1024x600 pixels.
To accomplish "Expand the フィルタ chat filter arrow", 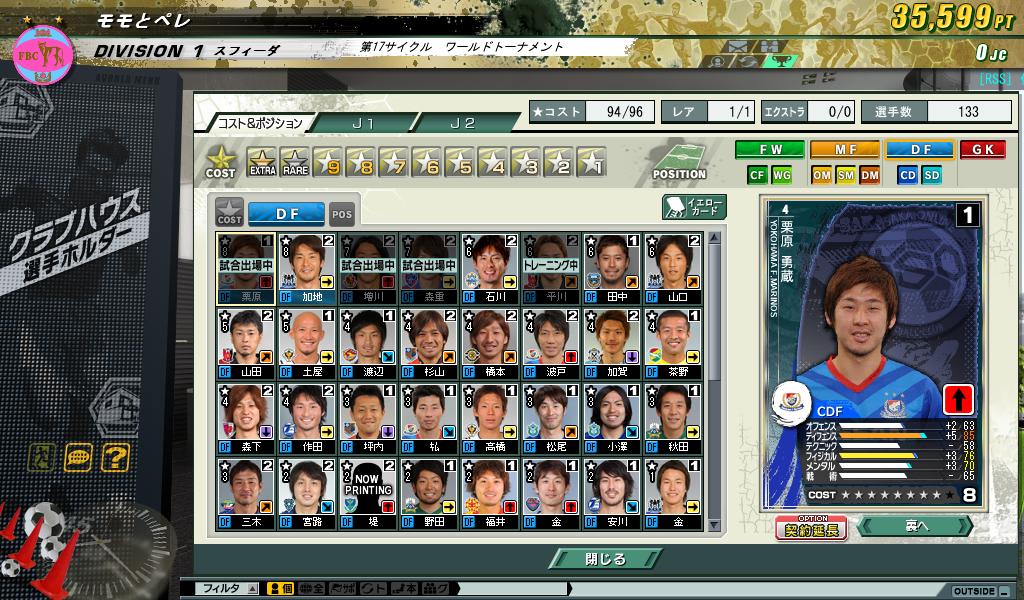I will pyautogui.click(x=252, y=589).
